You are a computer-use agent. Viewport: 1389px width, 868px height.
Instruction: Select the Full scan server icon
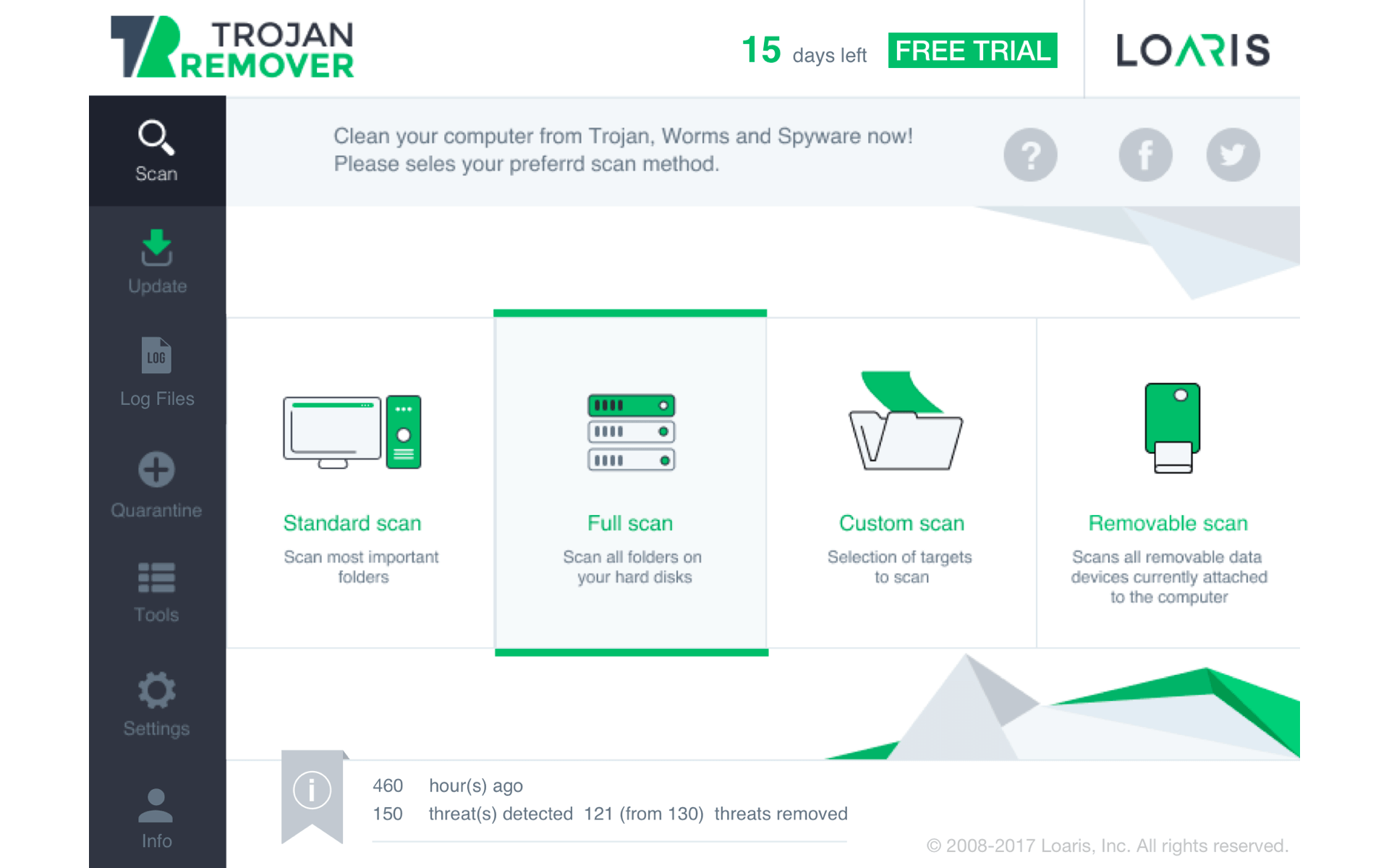click(631, 433)
